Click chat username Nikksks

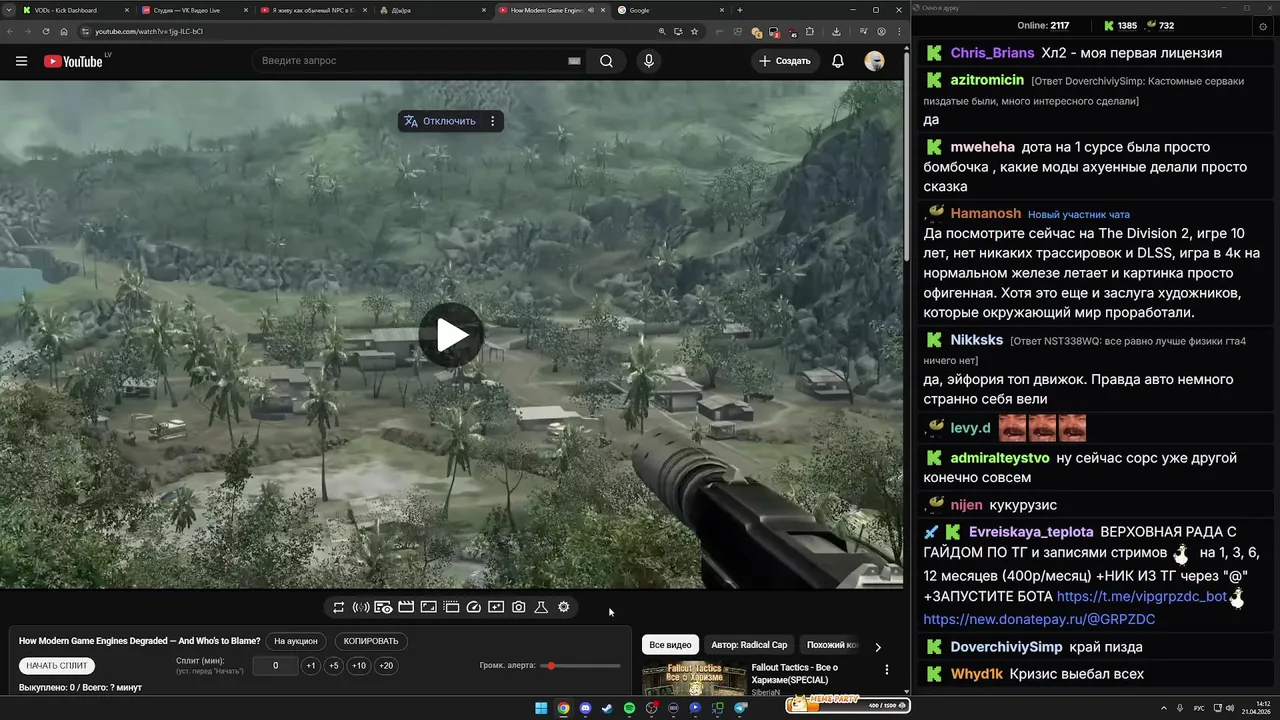point(977,340)
